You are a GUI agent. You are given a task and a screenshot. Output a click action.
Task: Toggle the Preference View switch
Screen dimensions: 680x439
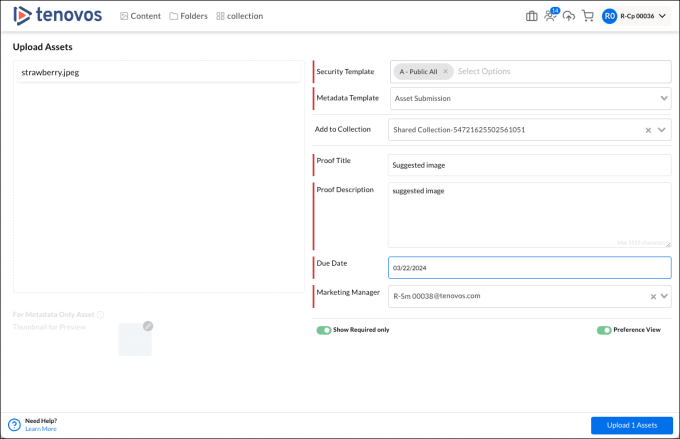click(x=604, y=330)
